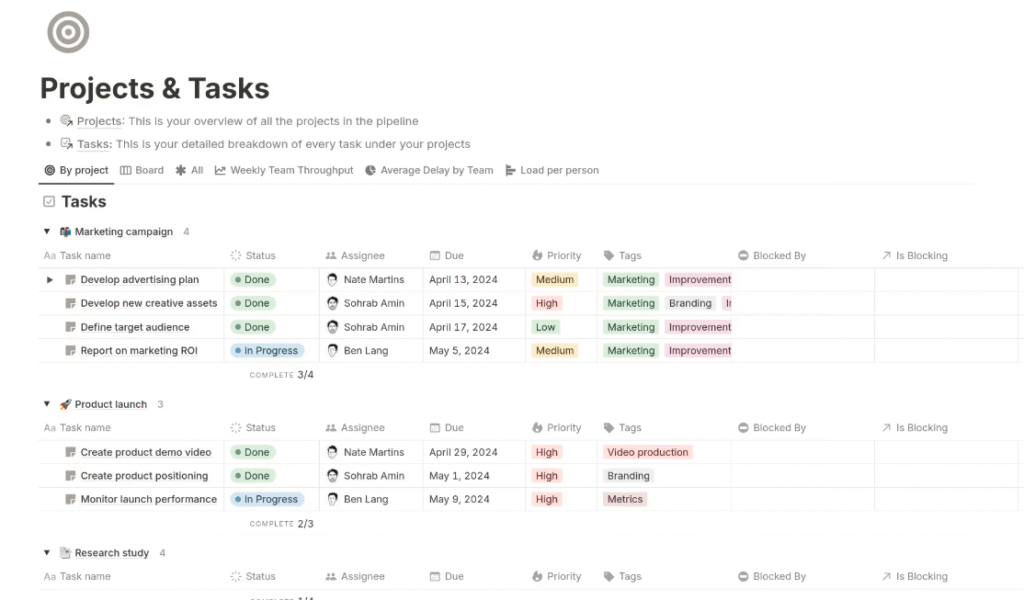Click the Status column header icon in Marketing campaign

(x=236, y=256)
